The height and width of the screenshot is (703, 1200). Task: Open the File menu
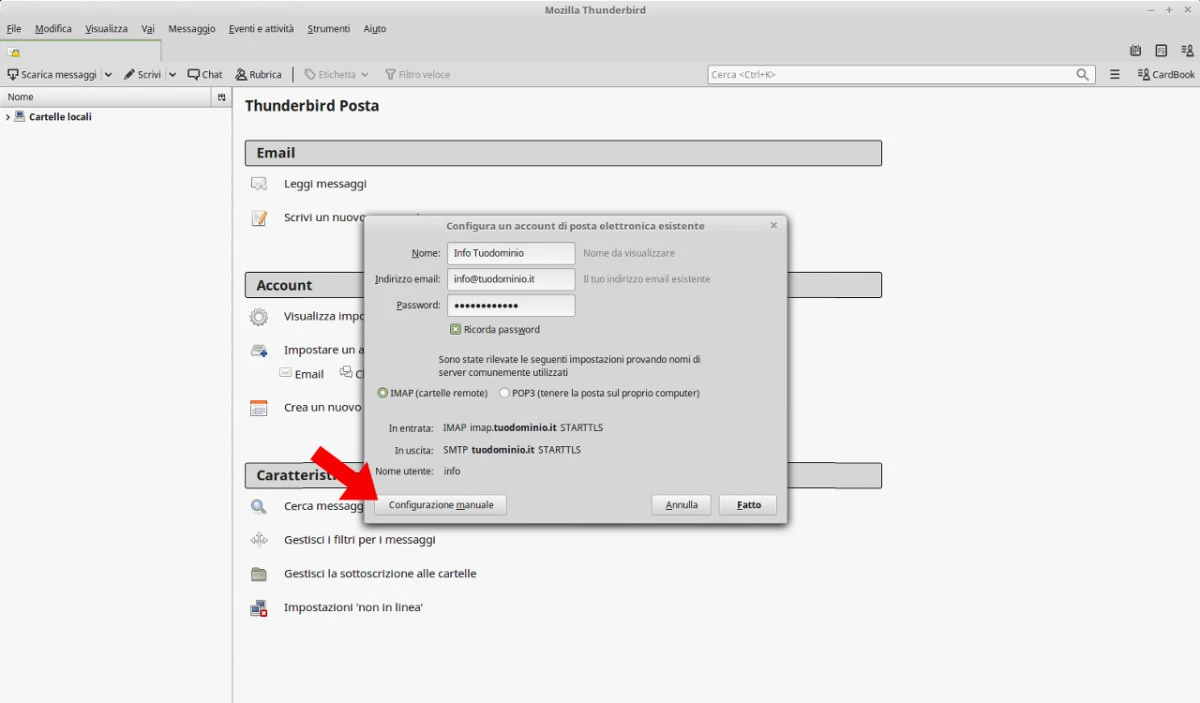14,29
